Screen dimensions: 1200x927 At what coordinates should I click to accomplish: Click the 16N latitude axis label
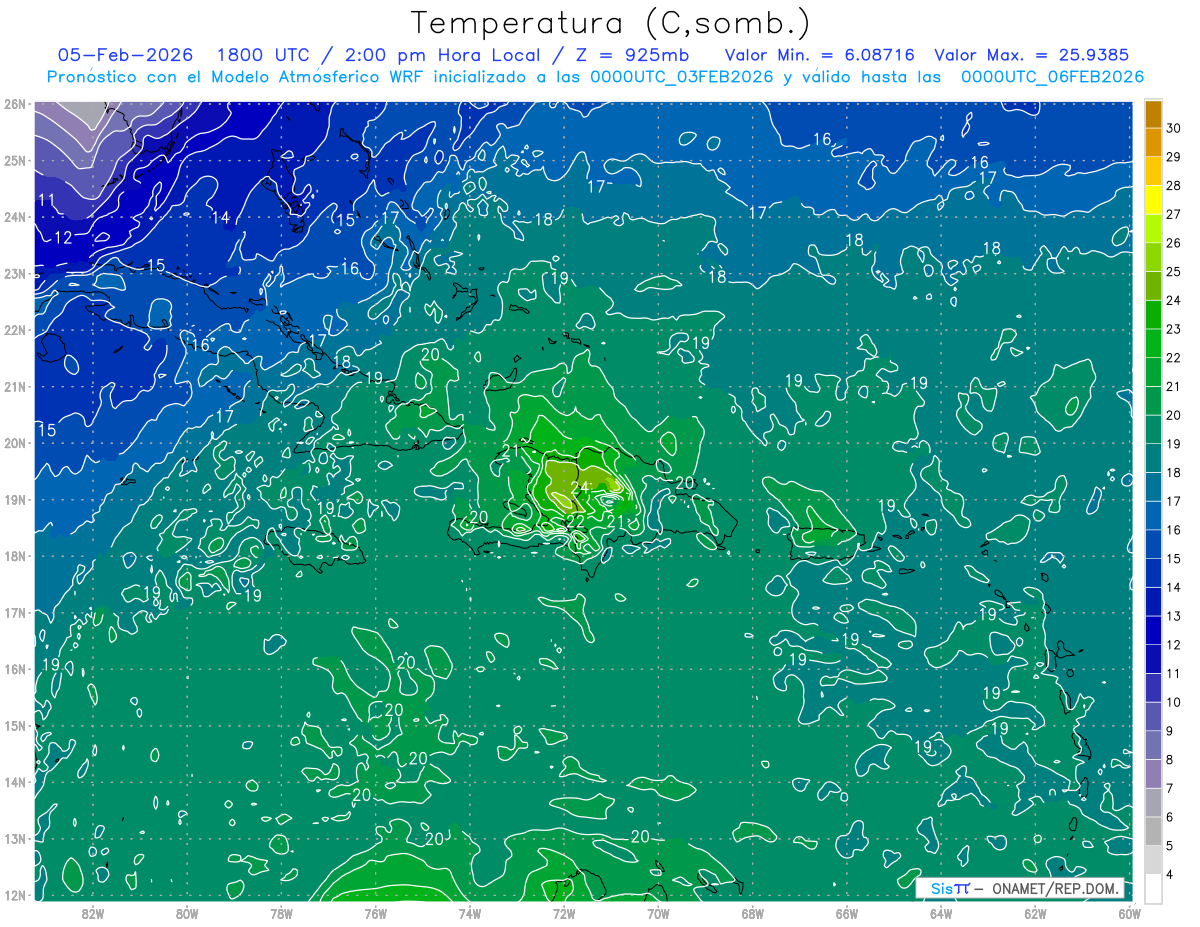14,668
